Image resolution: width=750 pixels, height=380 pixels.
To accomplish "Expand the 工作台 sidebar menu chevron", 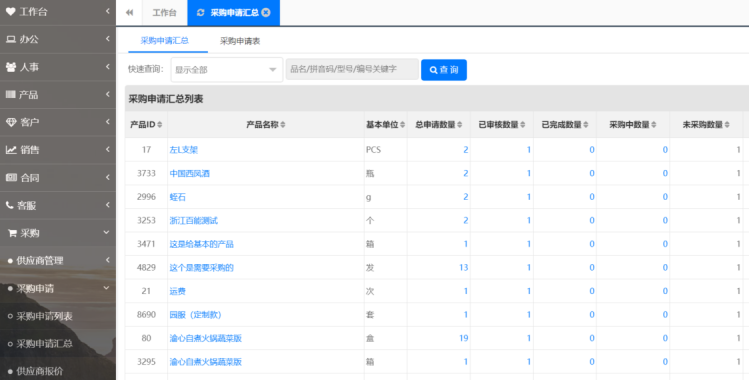I will (108, 11).
